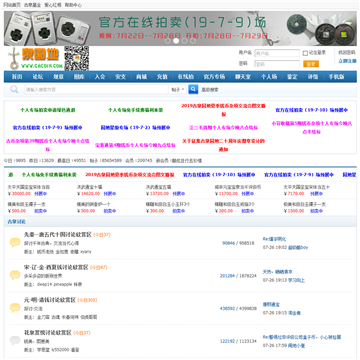Open 入会 in the navigation bar
The width and height of the screenshot is (360, 360).
pyautogui.click(x=99, y=77)
